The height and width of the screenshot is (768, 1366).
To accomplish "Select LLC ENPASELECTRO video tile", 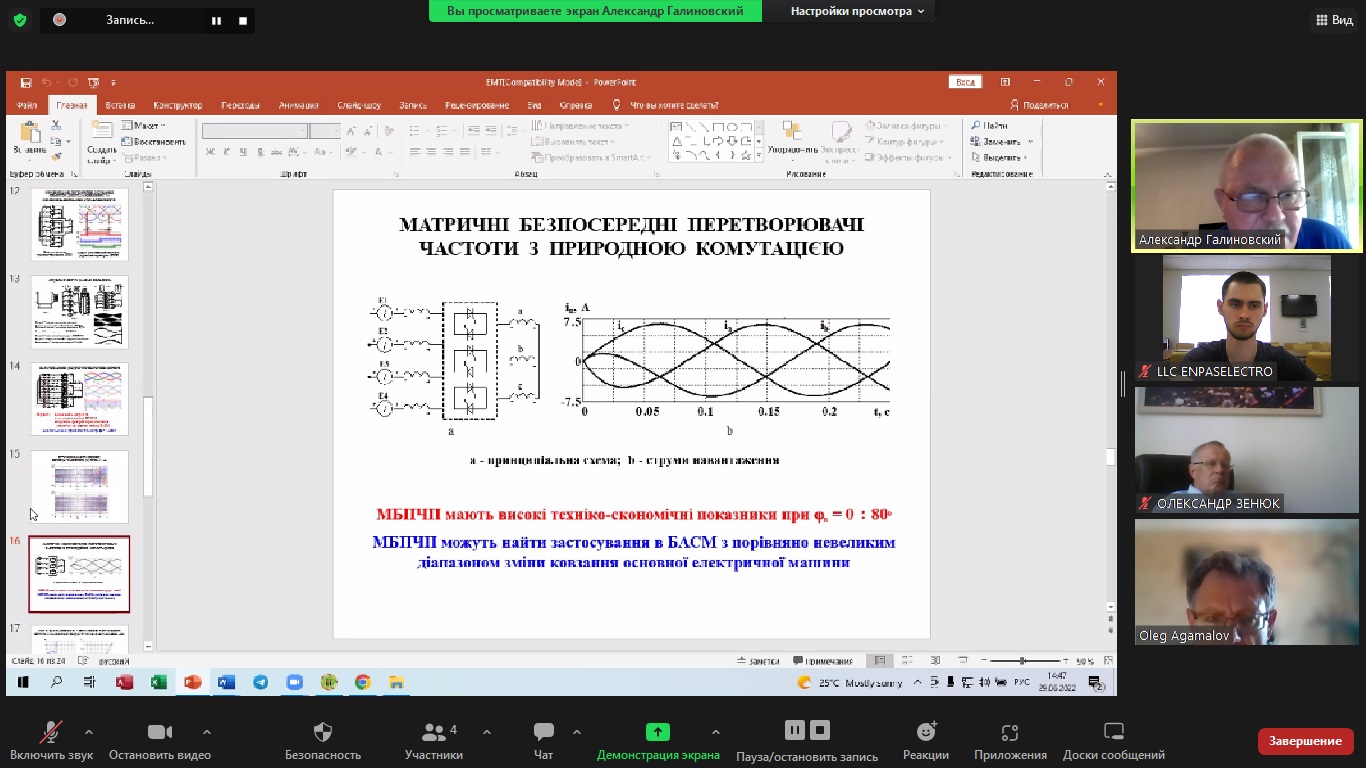I will coord(1246,318).
